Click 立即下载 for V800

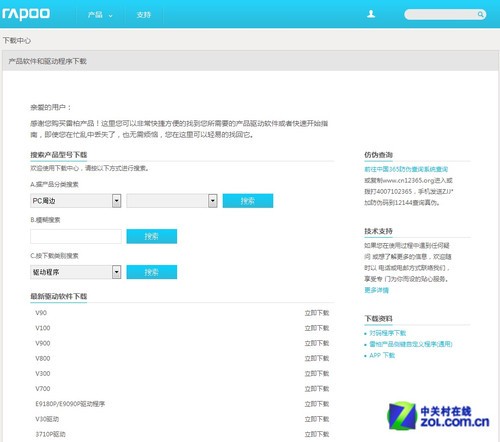pyautogui.click(x=317, y=358)
